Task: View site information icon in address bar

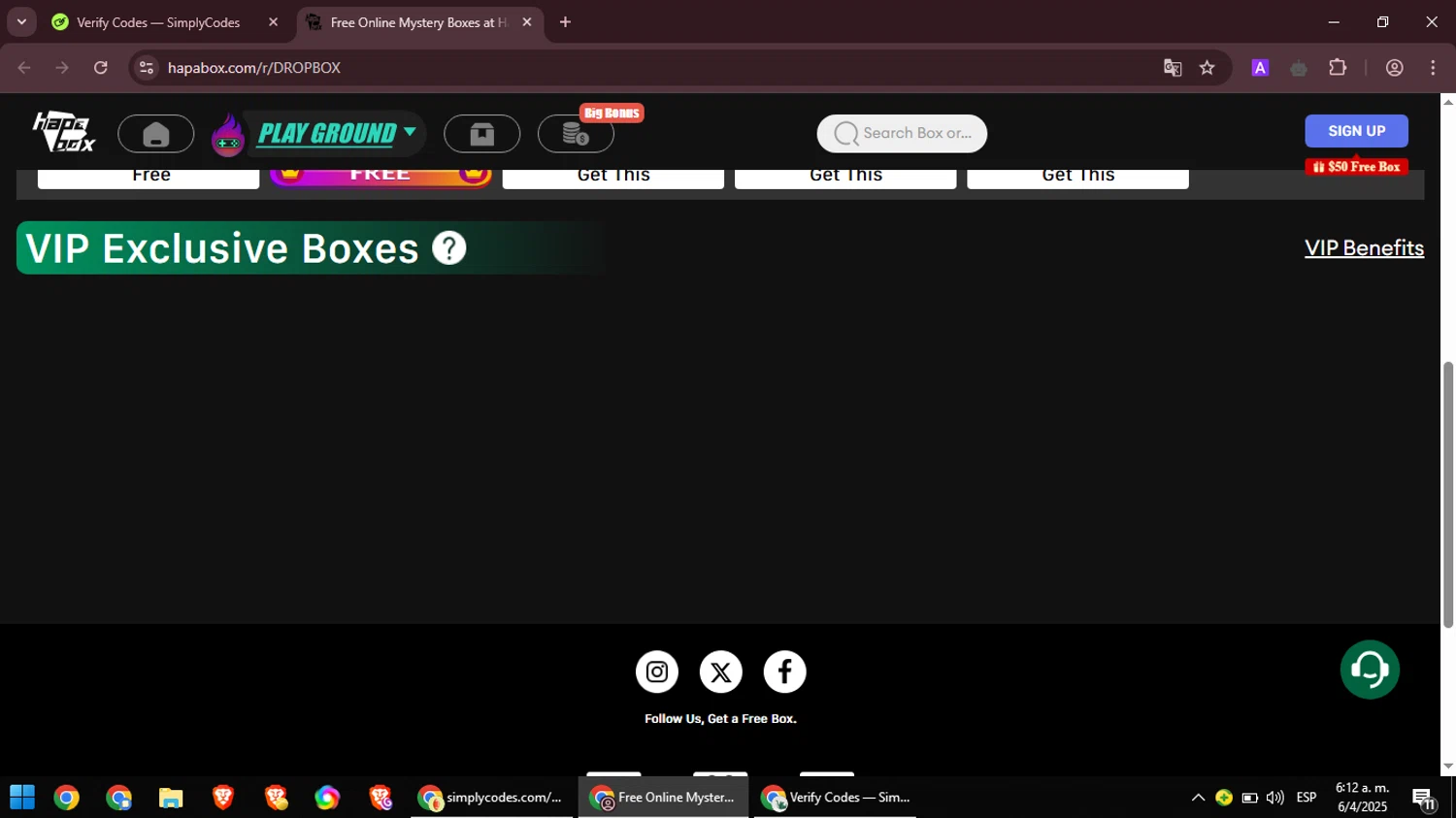Action: click(x=147, y=68)
